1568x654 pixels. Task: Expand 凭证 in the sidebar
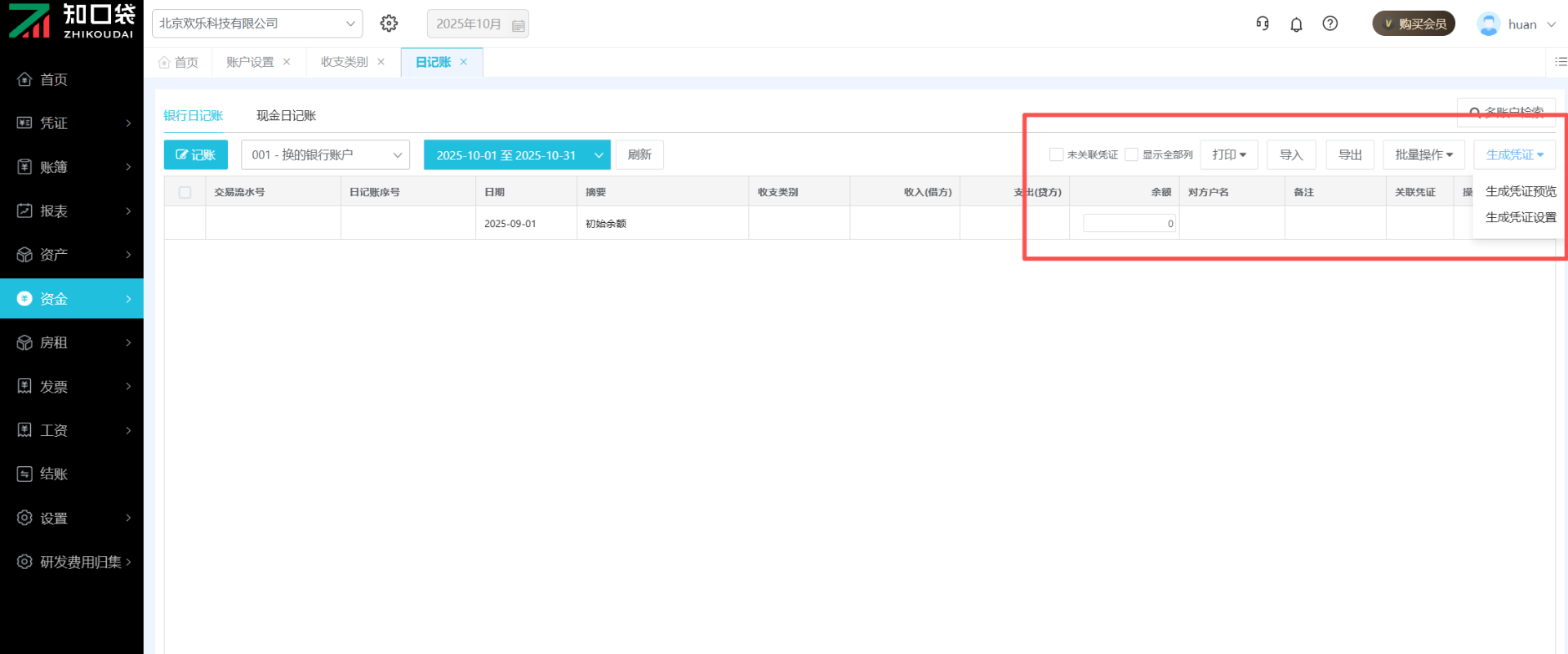coord(72,123)
